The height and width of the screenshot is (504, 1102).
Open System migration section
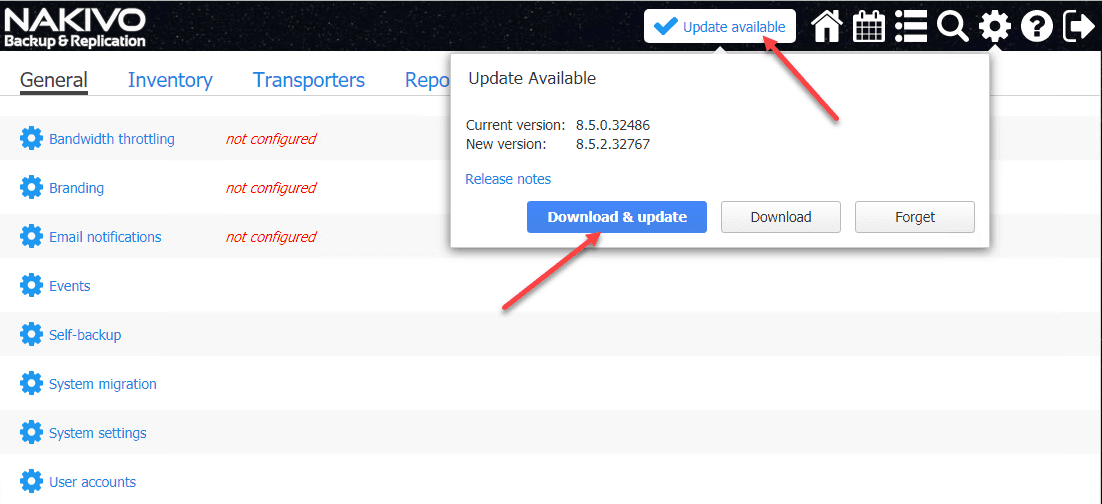(x=103, y=385)
